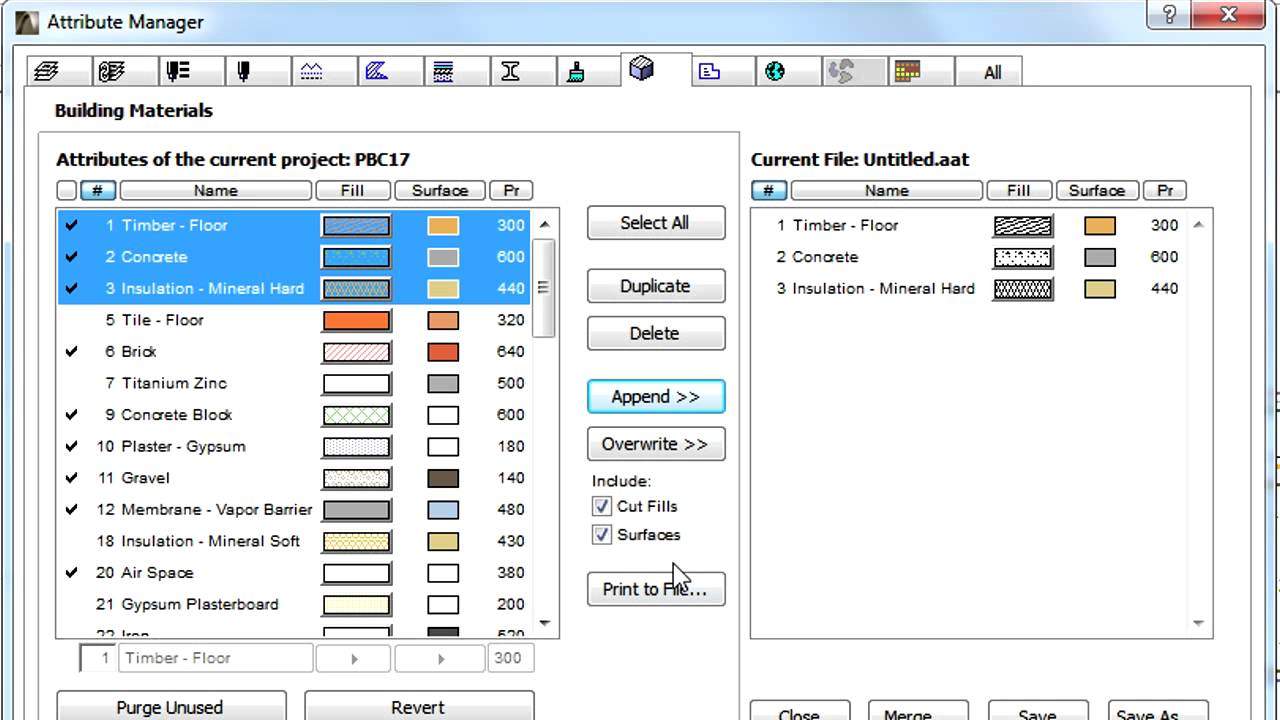The image size is (1280, 720).
Task: Open the Operation Profiles grid tab icon
Action: [908, 72]
